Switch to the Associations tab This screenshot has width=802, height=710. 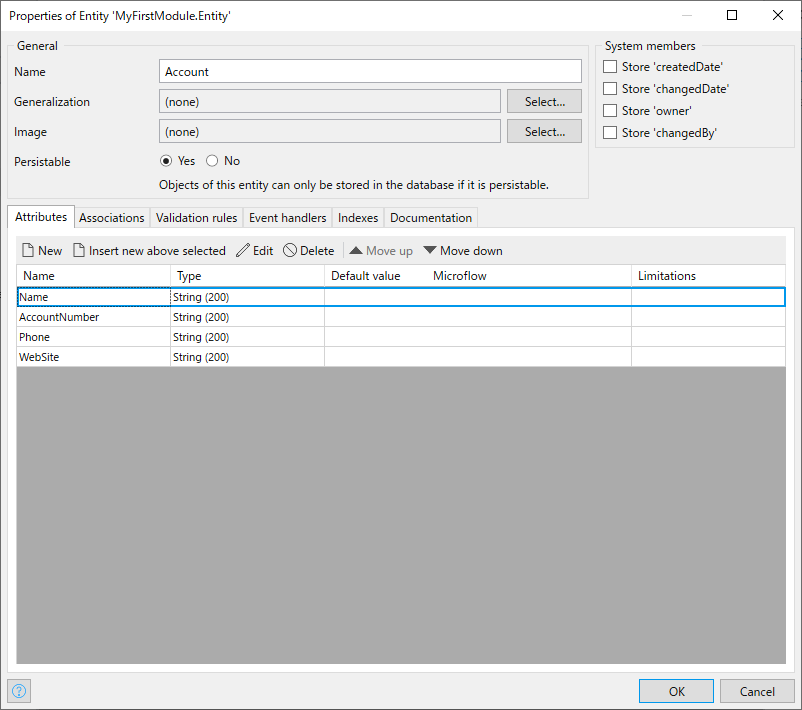(112, 218)
